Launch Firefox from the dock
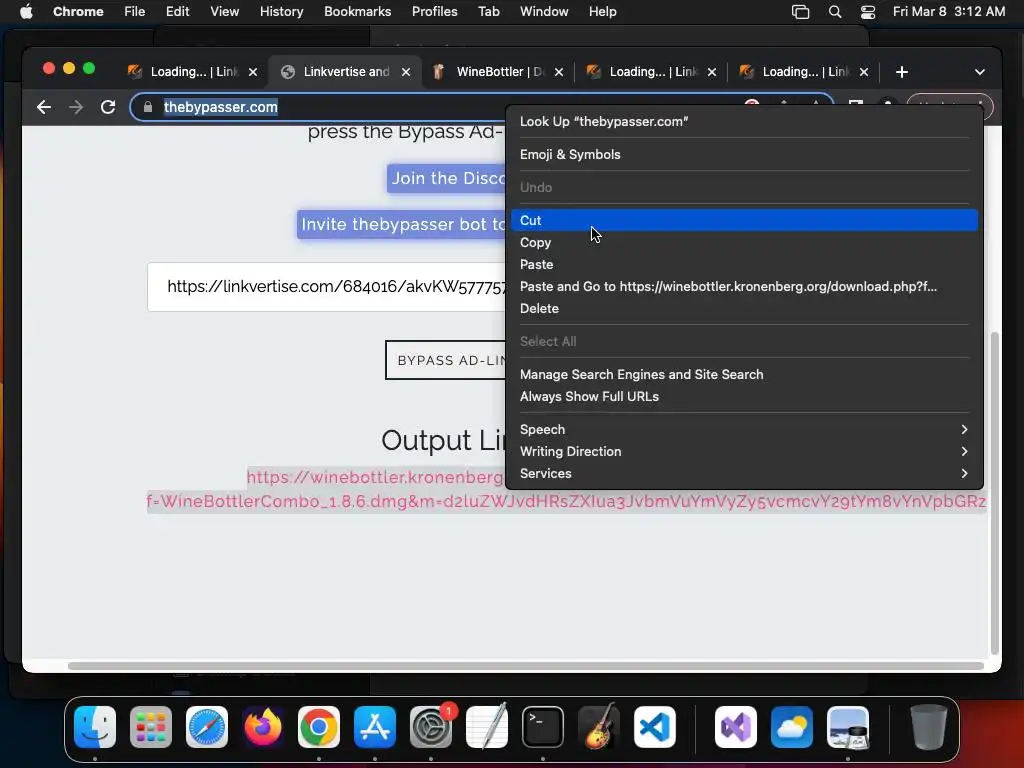Viewport: 1024px width, 768px height. pos(263,727)
